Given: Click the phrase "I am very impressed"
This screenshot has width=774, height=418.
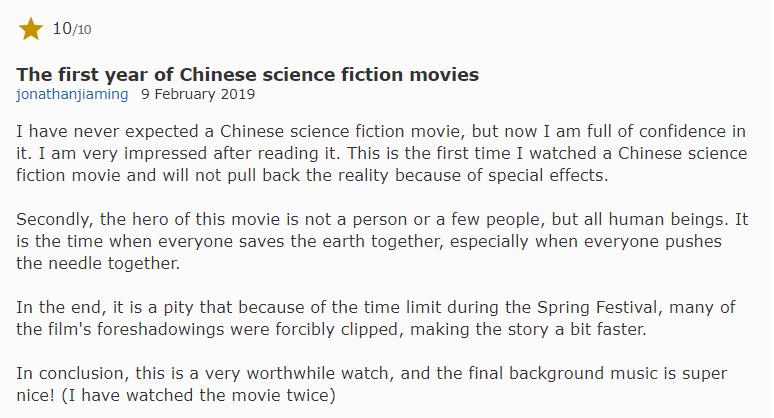Looking at the screenshot, I should click(122, 154).
